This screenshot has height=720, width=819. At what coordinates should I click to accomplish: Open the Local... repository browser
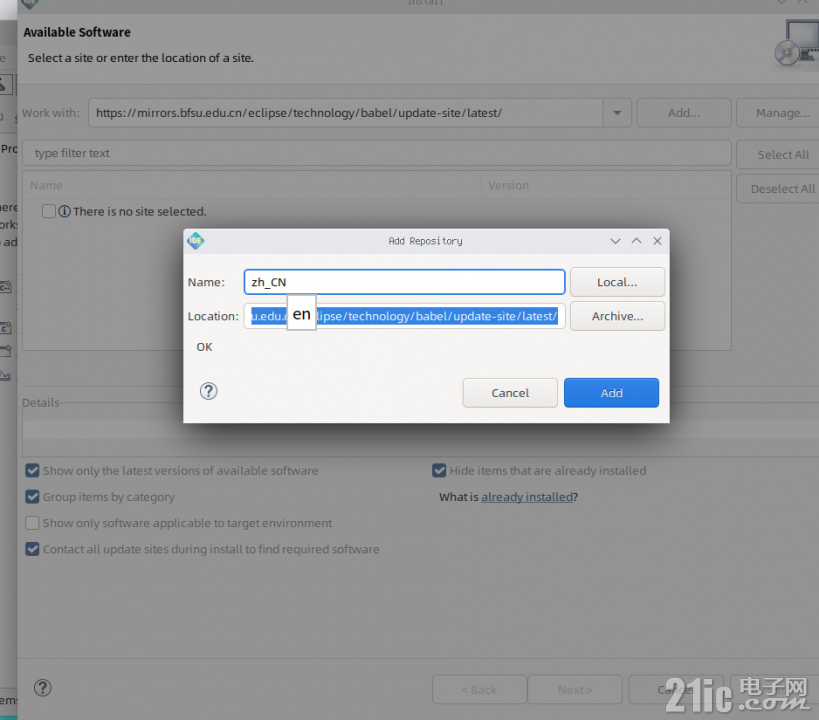tap(617, 282)
